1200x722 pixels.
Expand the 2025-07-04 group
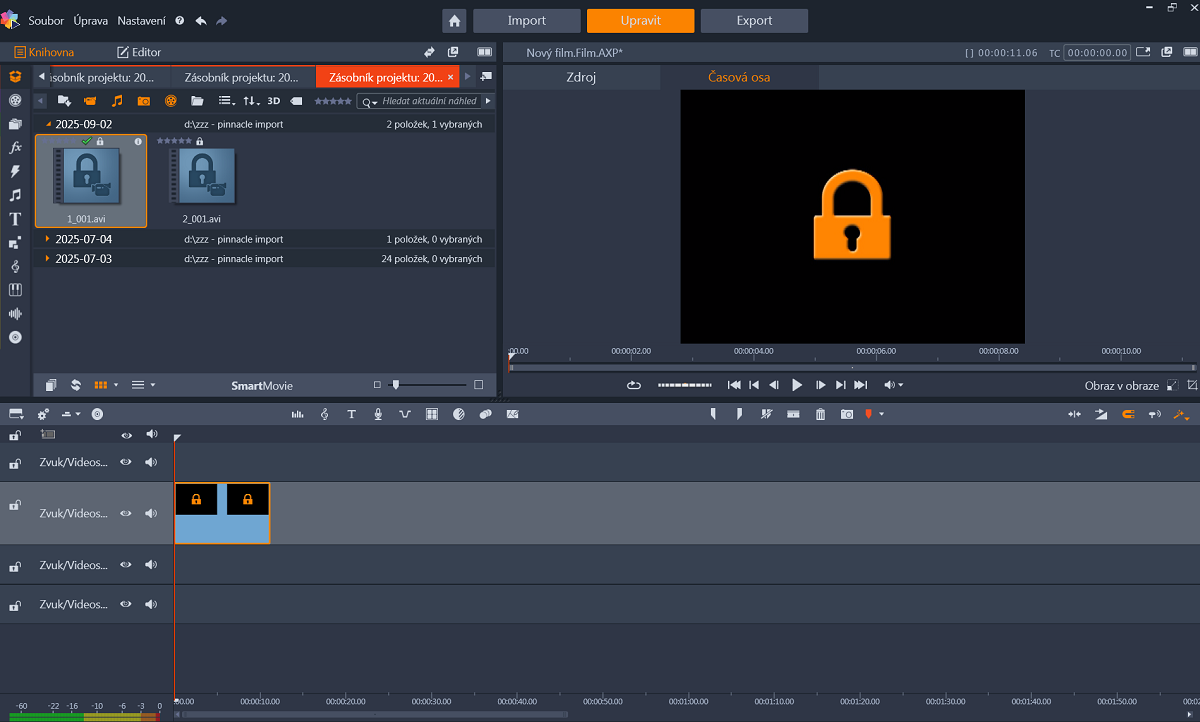tap(47, 239)
